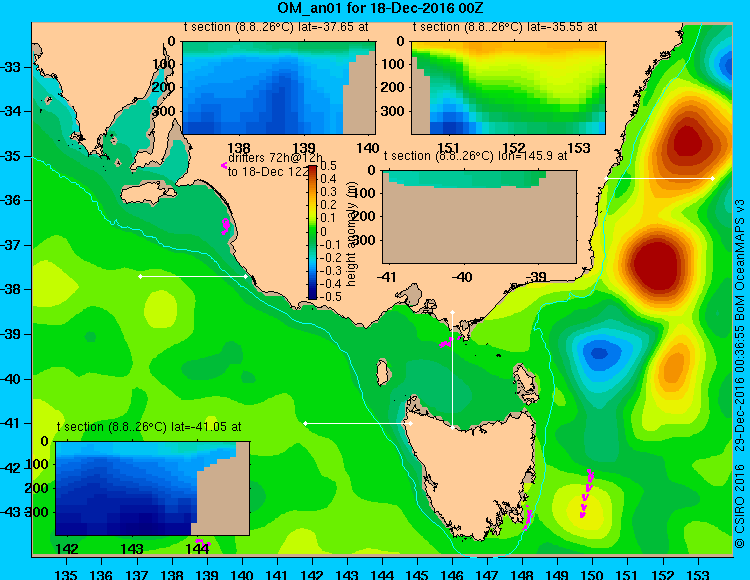The width and height of the screenshot is (750, 580).
Task: Click the 149 longitude axis label
Action: [x=557, y=574]
